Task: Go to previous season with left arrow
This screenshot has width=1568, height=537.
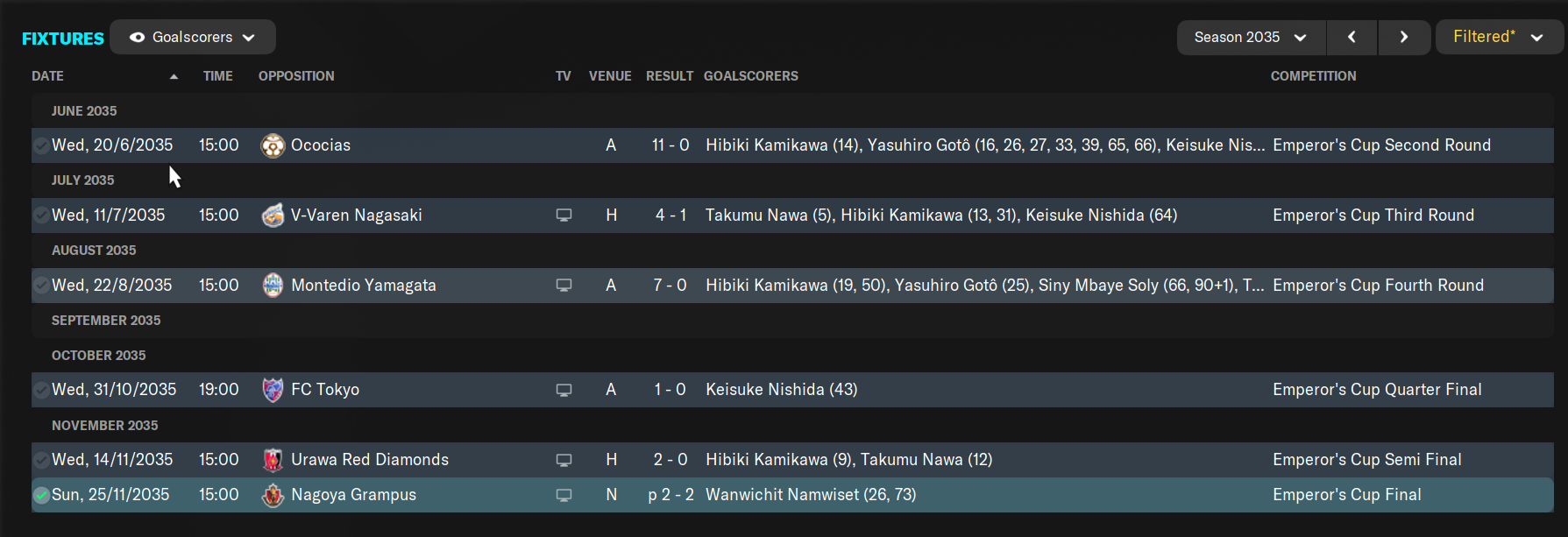Action: click(1352, 37)
